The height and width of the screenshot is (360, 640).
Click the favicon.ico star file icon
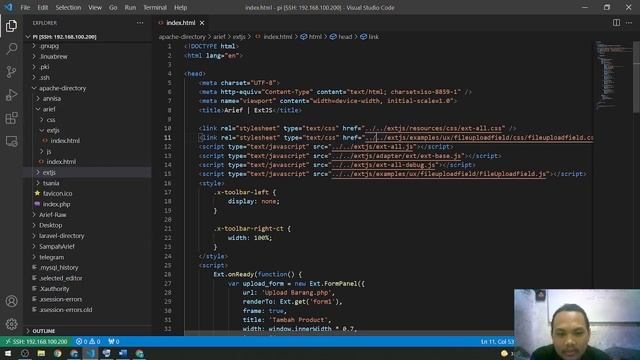coord(38,193)
